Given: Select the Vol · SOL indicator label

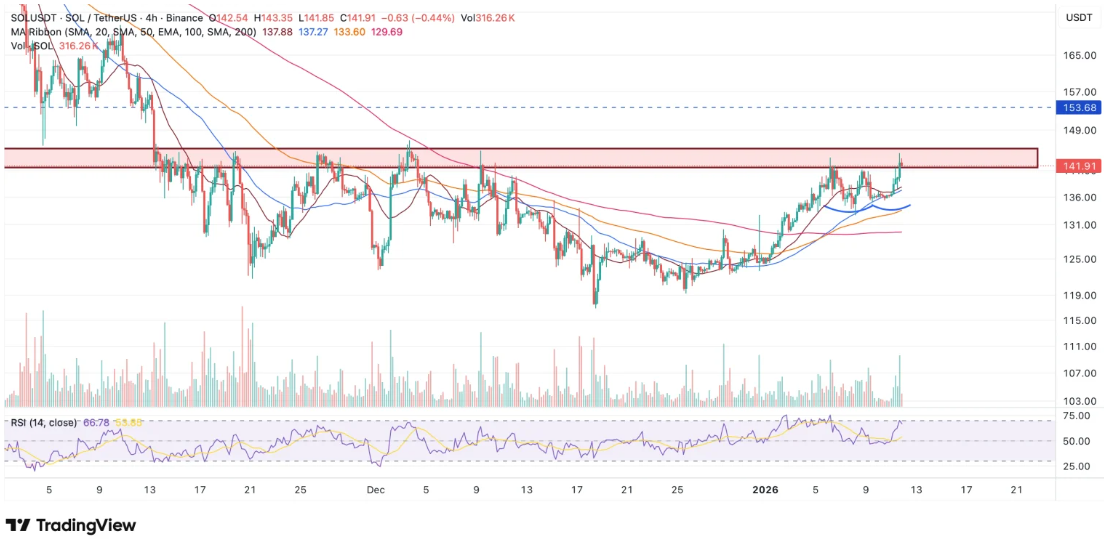Looking at the screenshot, I should click(x=32, y=46).
